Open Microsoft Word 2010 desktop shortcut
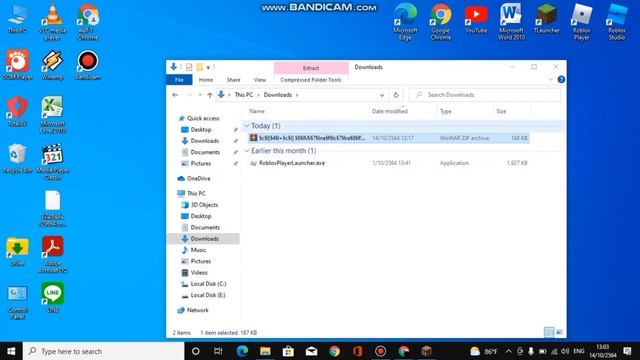Image resolution: width=640 pixels, height=360 pixels. [511, 22]
